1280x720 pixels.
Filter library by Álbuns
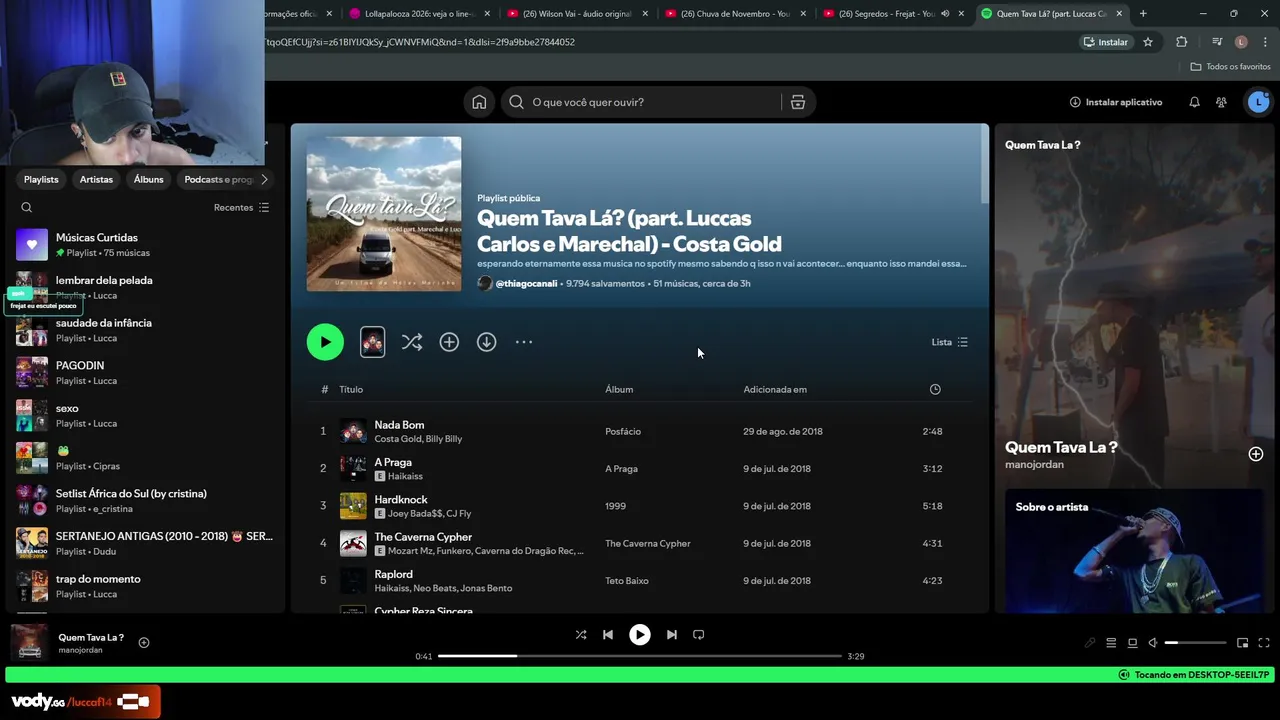148,179
